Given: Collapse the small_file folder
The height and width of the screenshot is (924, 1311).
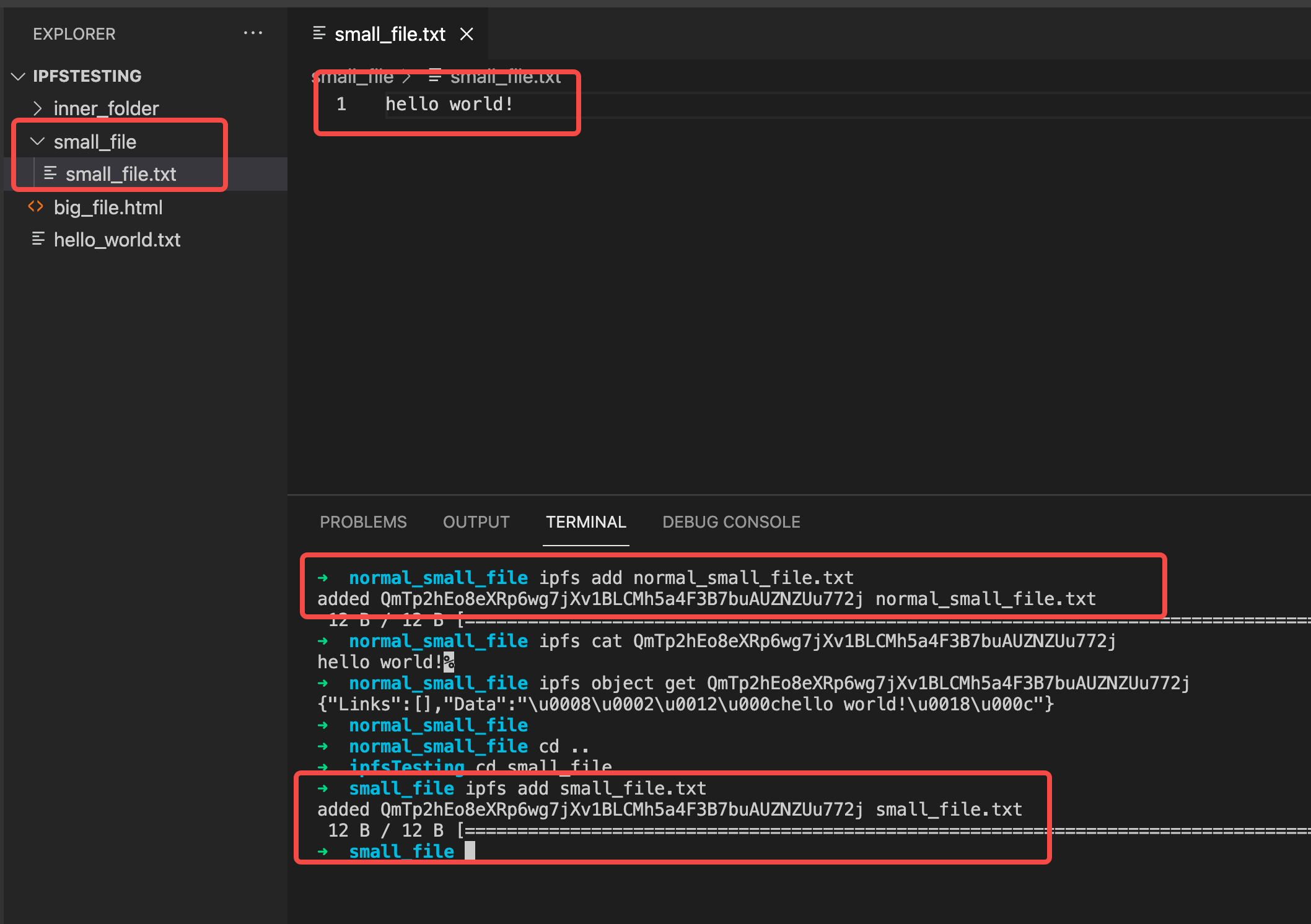Looking at the screenshot, I should pos(38,141).
